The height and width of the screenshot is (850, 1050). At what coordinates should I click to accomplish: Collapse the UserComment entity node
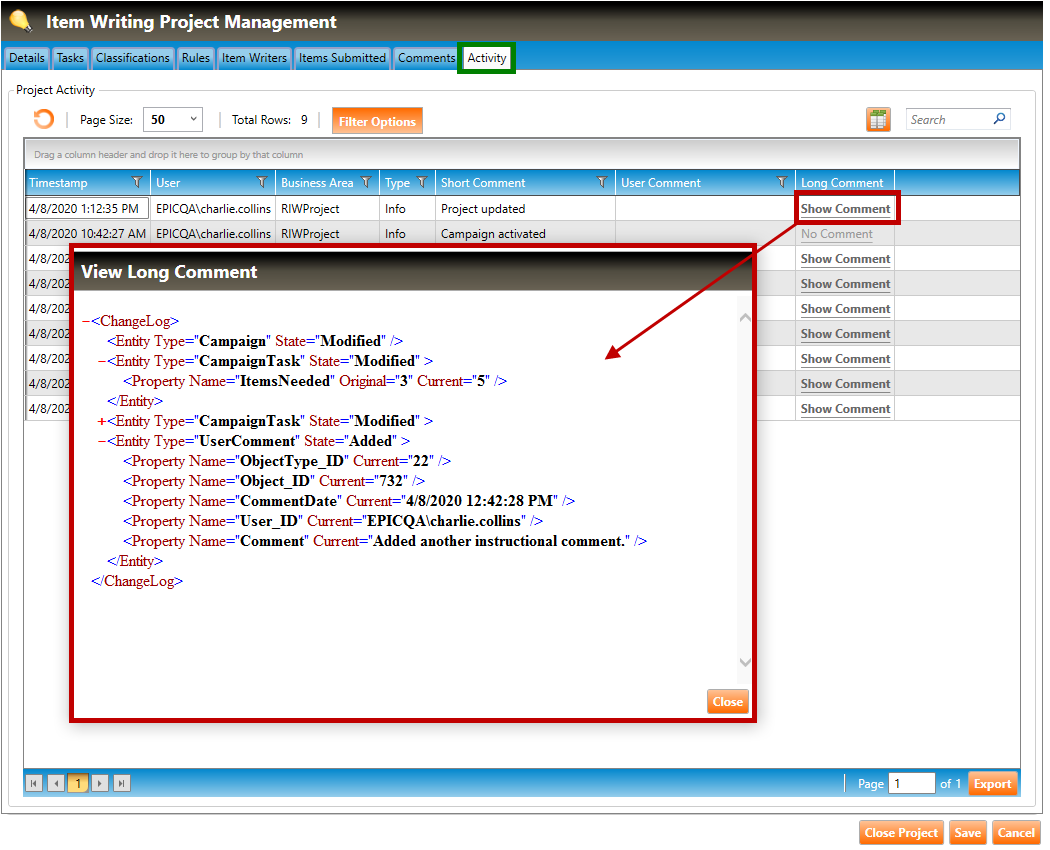click(102, 441)
